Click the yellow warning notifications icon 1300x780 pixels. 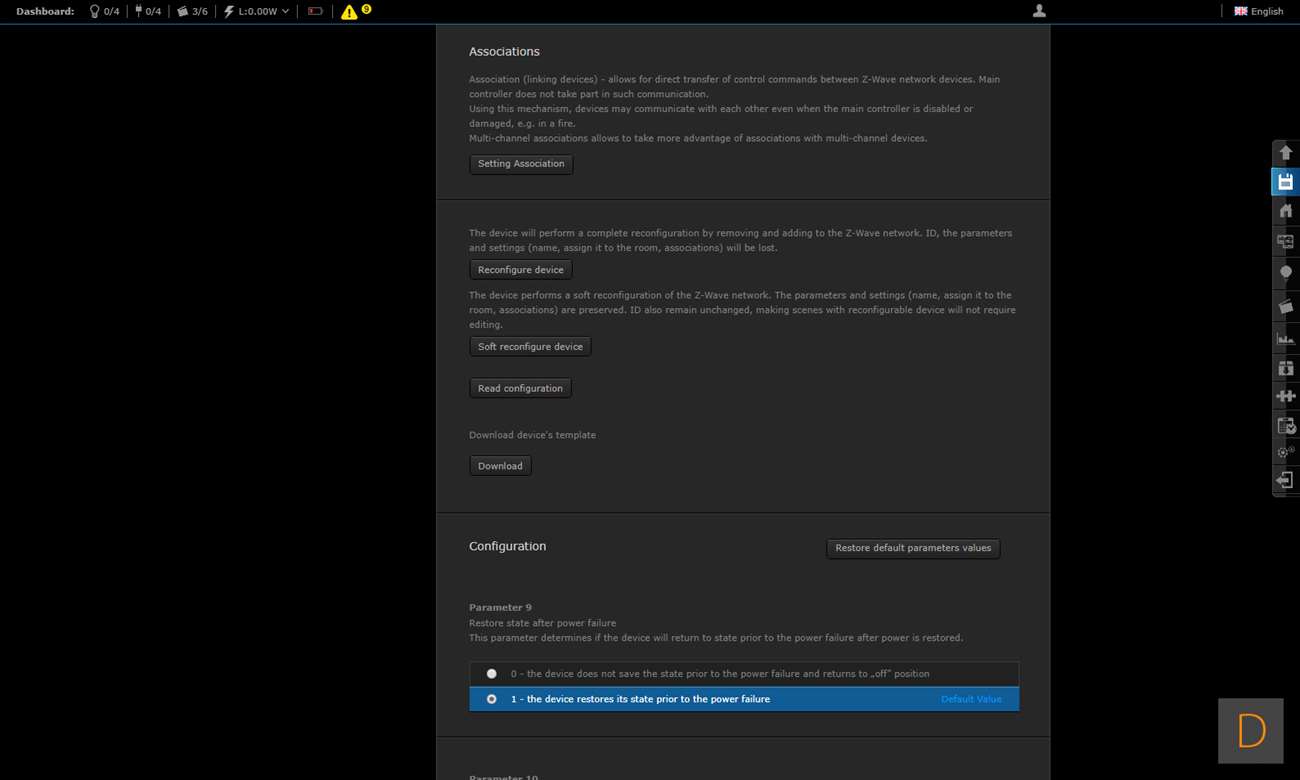[349, 12]
